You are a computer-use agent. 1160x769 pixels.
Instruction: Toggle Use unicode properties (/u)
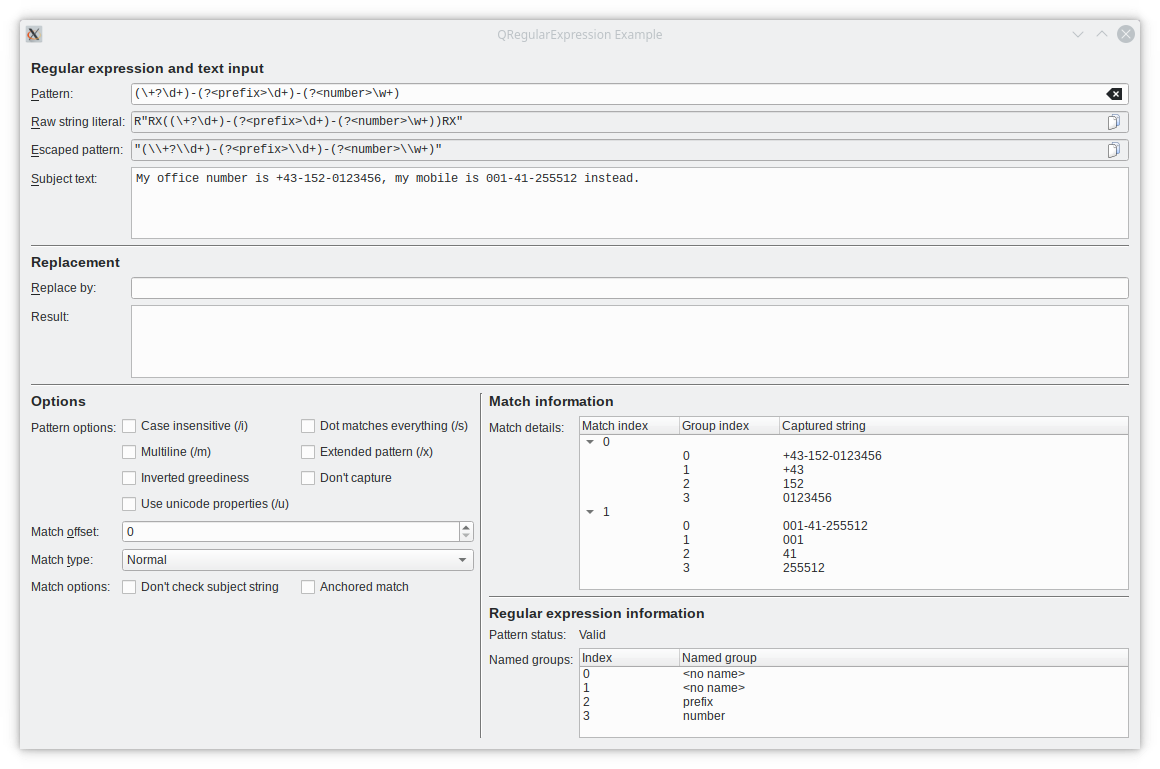click(129, 504)
